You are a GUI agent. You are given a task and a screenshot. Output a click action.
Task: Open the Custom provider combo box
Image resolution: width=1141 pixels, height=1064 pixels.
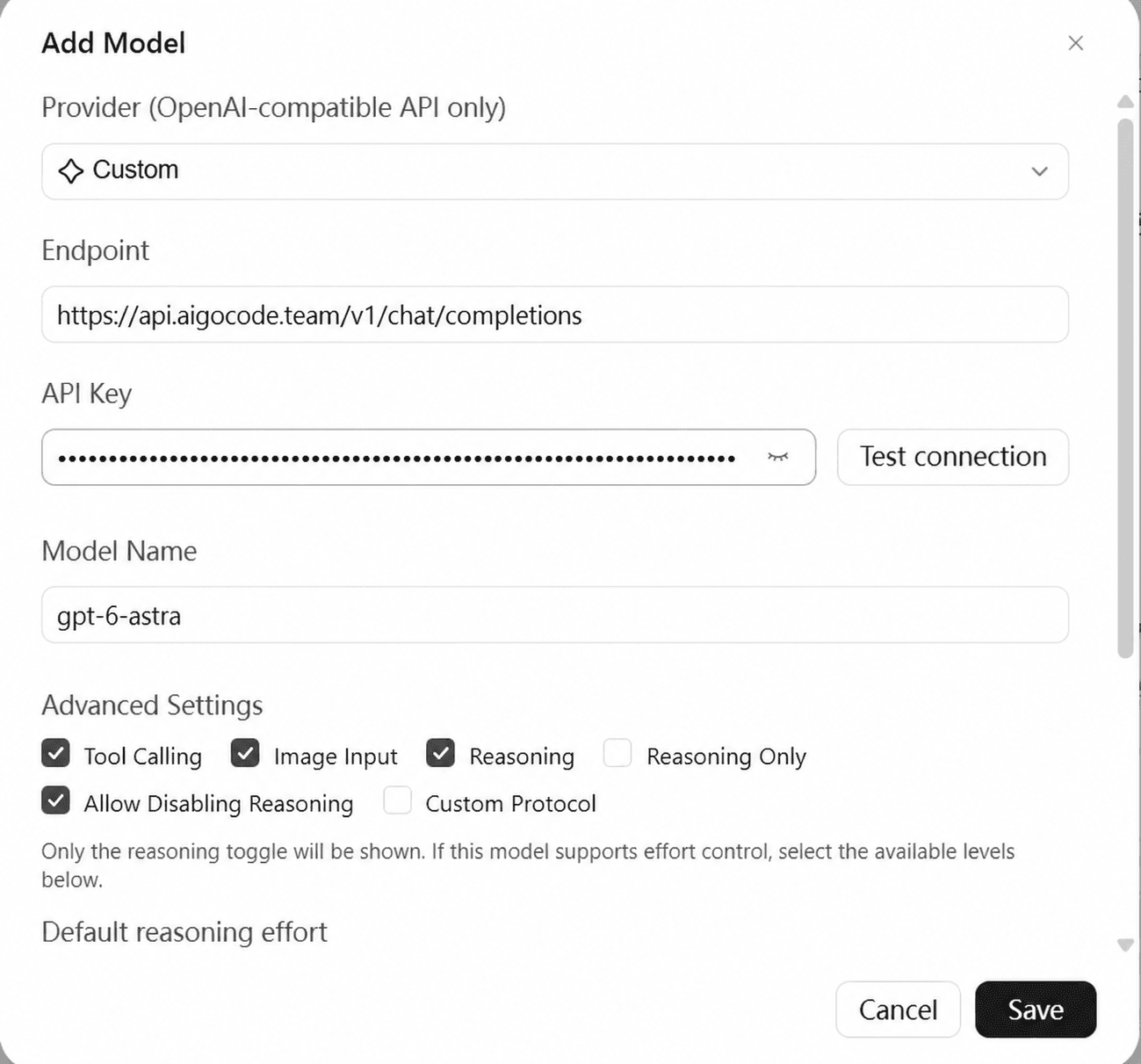[555, 171]
